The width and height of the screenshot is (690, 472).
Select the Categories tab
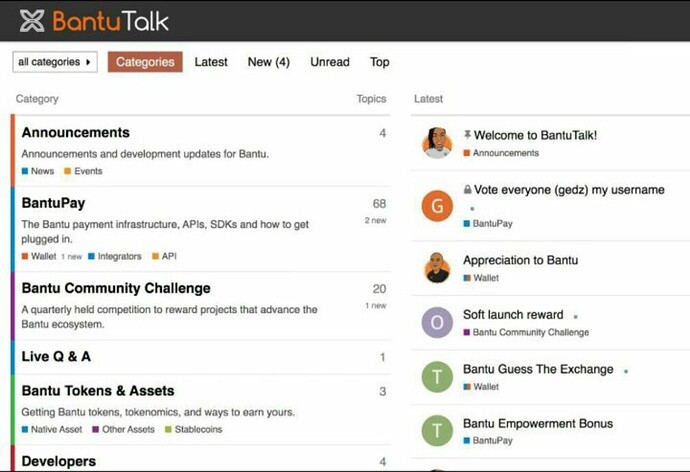(145, 62)
